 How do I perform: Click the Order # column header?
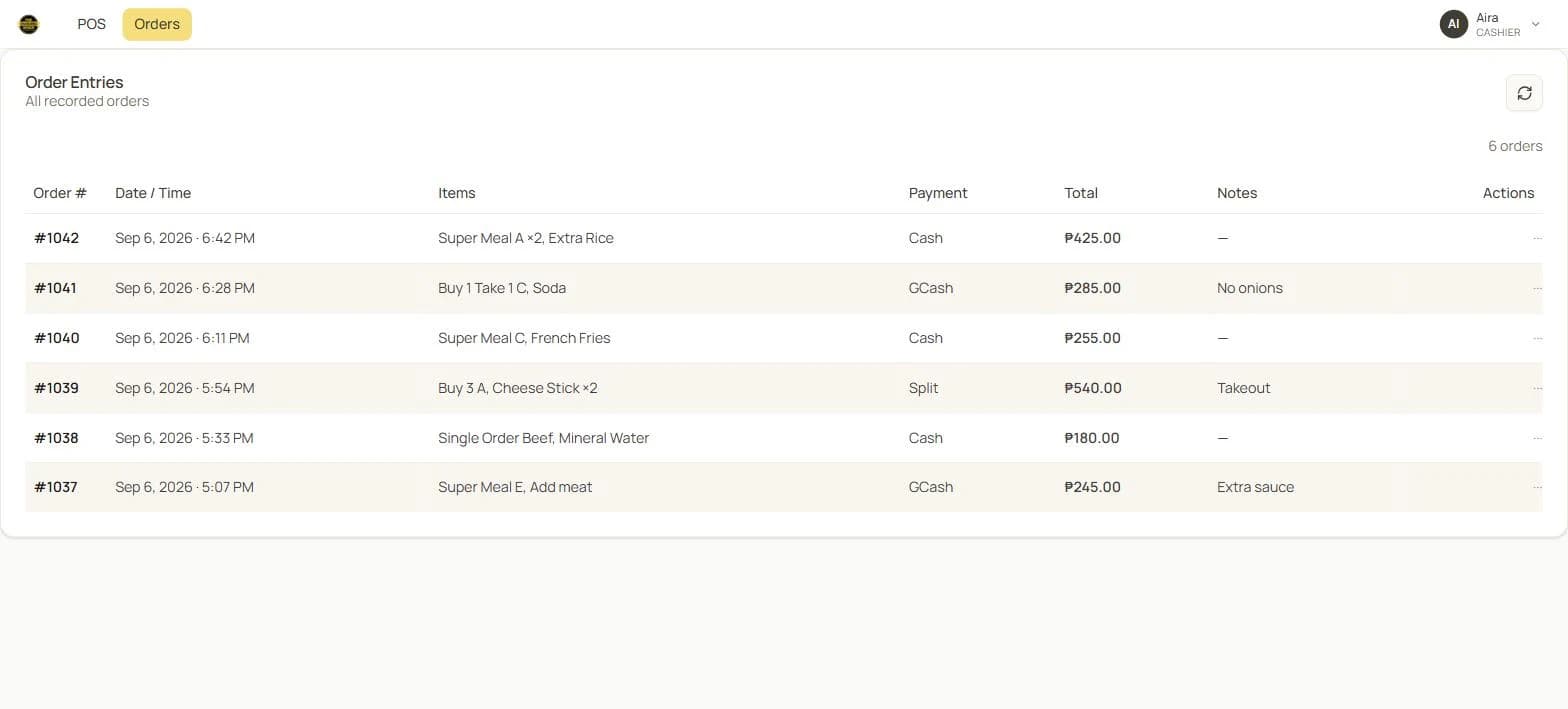click(60, 193)
